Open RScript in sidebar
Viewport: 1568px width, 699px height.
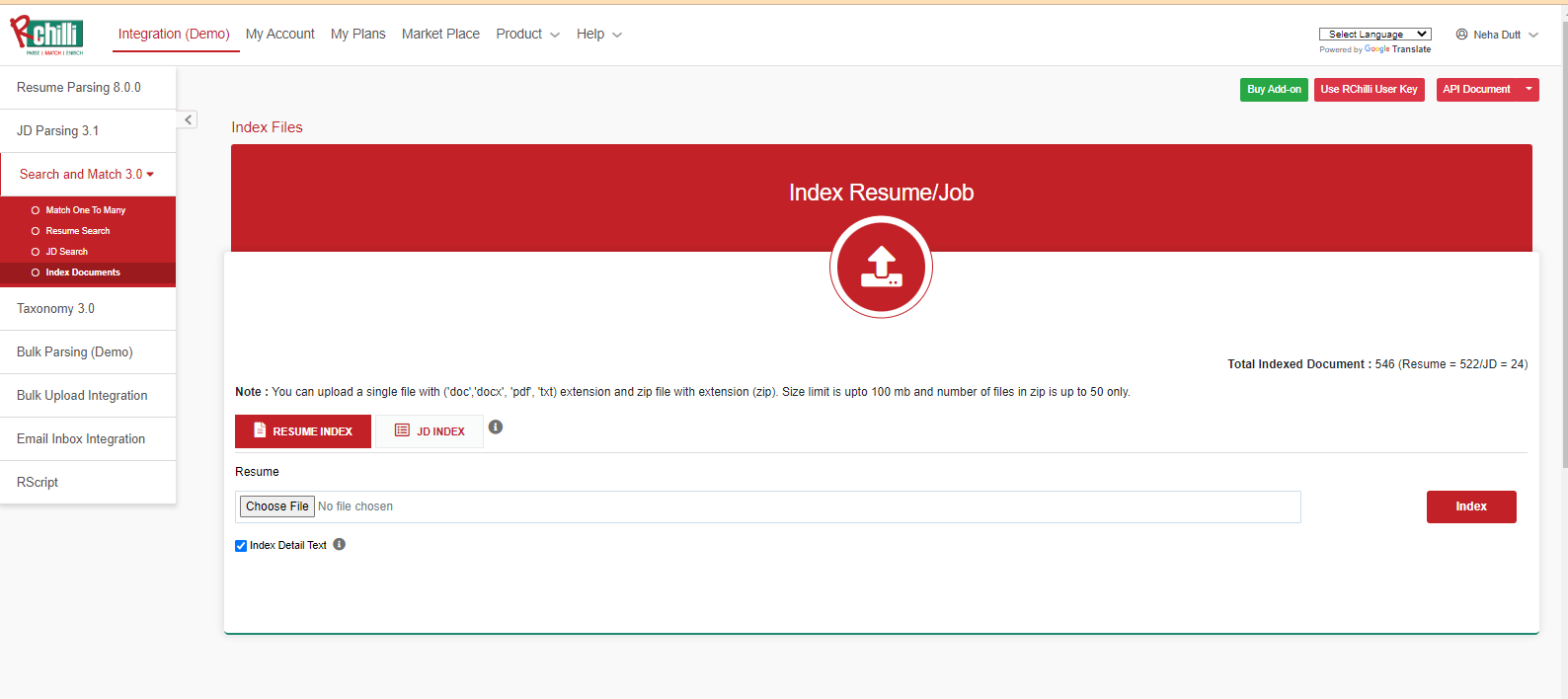pyautogui.click(x=88, y=482)
